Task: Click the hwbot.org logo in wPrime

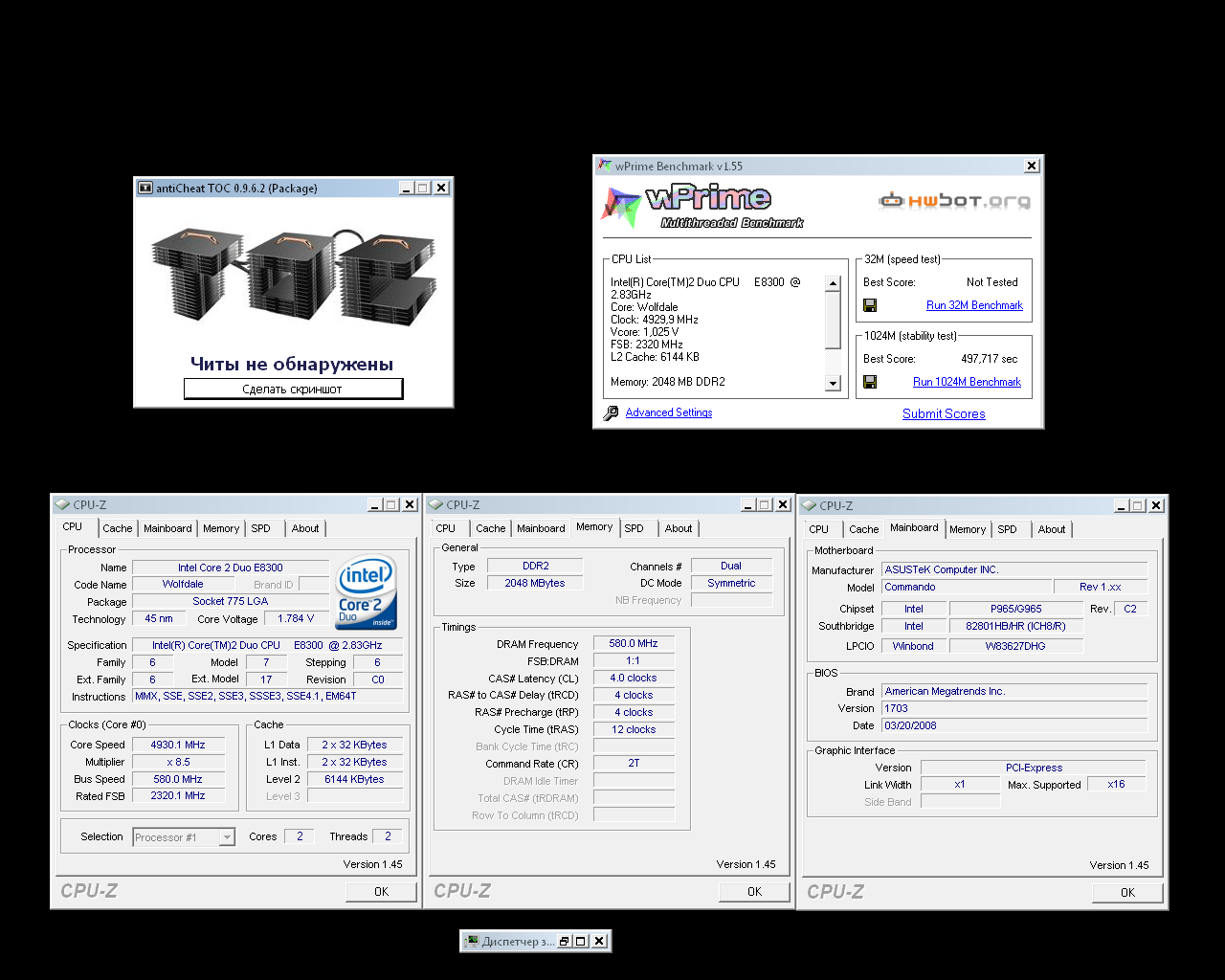Action: (954, 201)
